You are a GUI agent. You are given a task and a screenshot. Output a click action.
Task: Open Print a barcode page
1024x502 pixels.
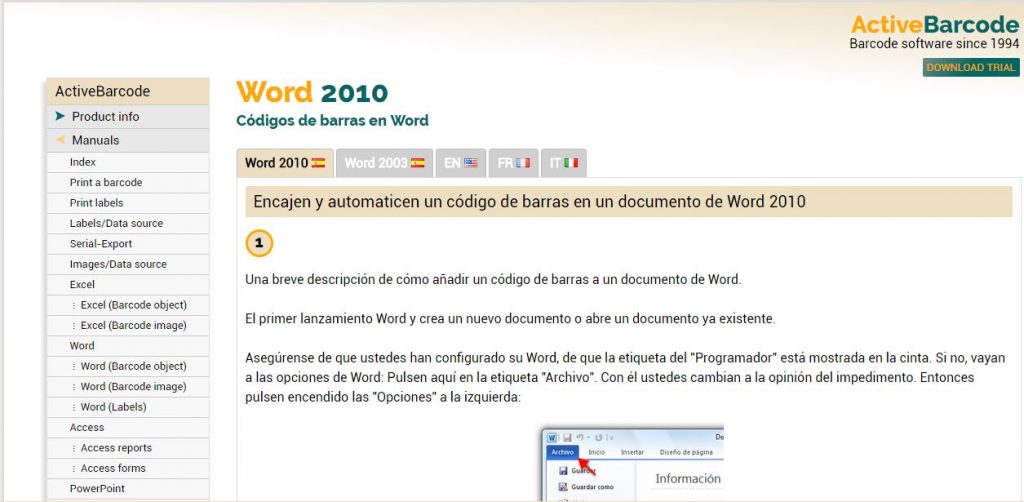pyautogui.click(x=128, y=182)
